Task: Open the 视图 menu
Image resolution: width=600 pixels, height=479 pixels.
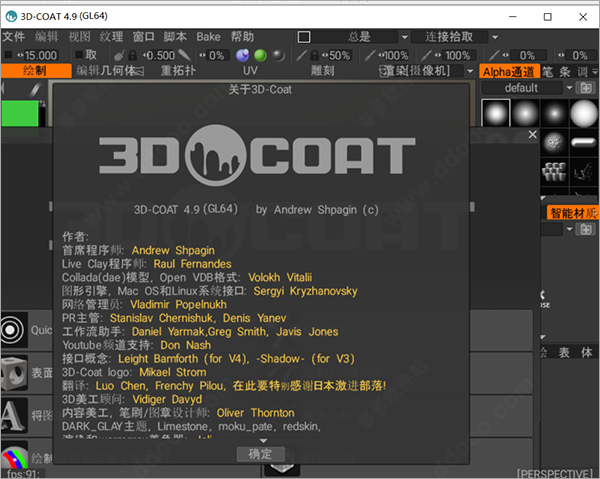Action: pos(79,37)
